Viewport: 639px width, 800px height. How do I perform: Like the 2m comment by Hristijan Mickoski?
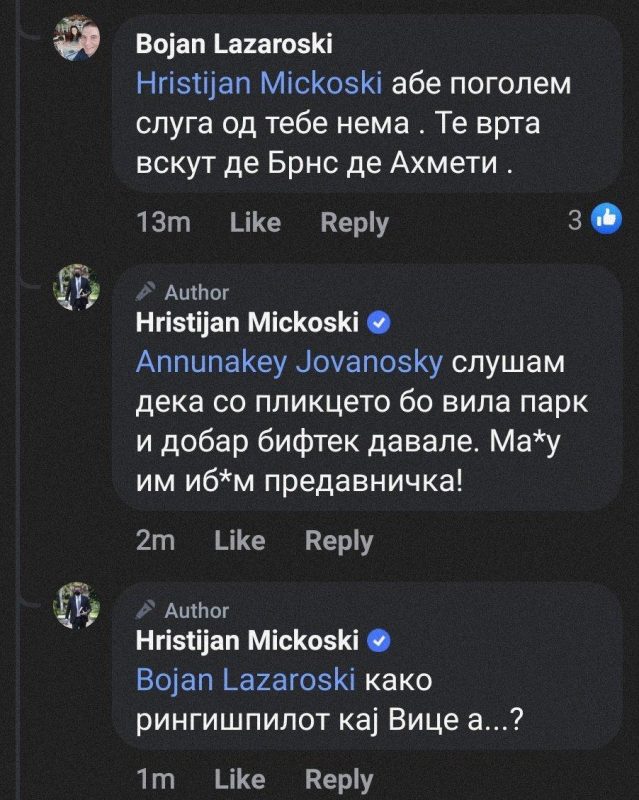[x=240, y=541]
